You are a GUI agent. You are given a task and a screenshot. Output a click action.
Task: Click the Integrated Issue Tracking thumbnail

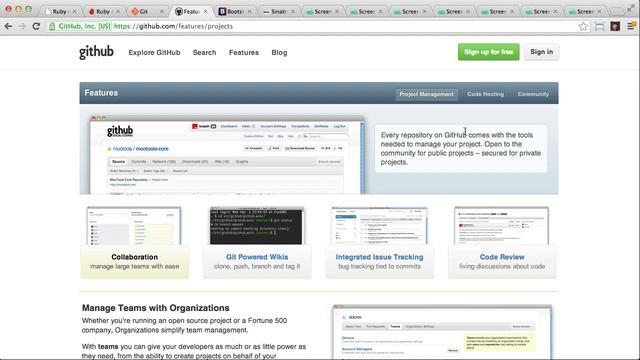click(379, 226)
